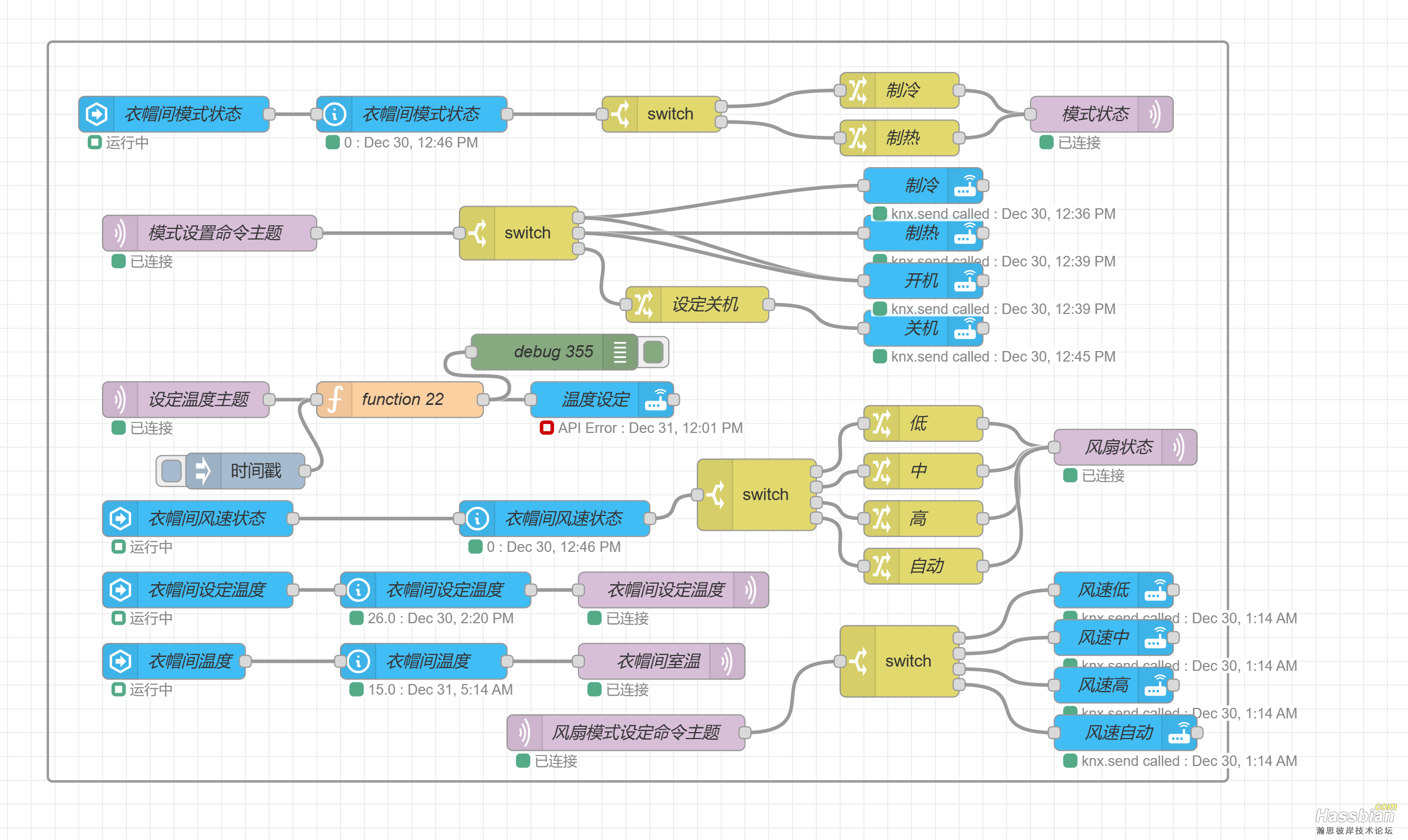Image resolution: width=1408 pixels, height=840 pixels.
Task: Click the 温度设定 API Error status text
Action: 650,428
